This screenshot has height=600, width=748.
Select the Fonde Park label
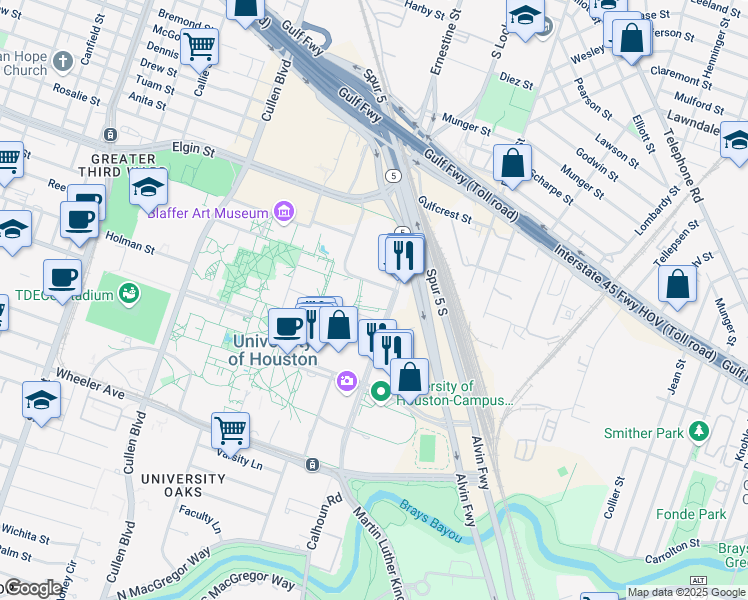coord(691,514)
